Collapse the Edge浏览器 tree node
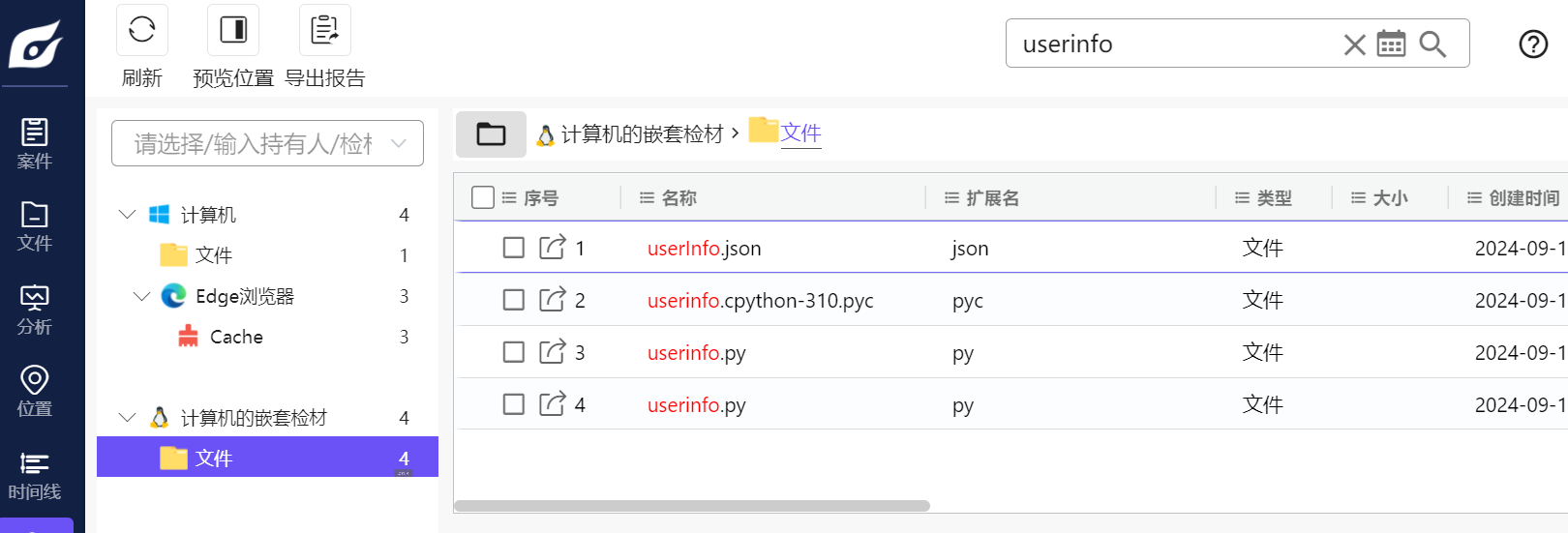Screen dimensions: 1568x533 [x=141, y=296]
